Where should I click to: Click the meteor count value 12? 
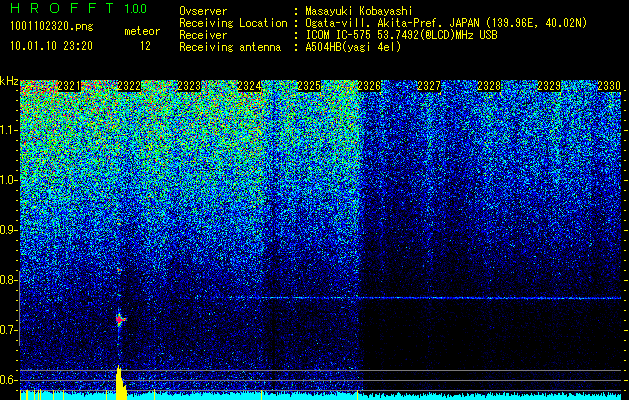pyautogui.click(x=145, y=46)
